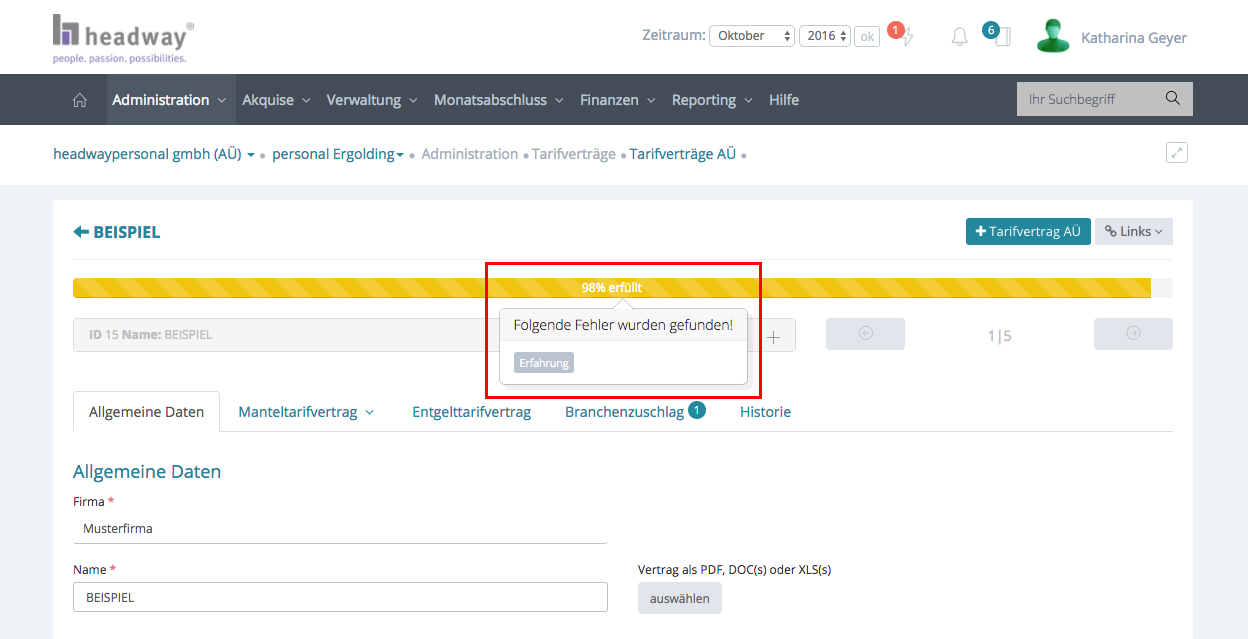The image size is (1248, 639).
Task: Open the documents icon with badge 6
Action: (1001, 38)
